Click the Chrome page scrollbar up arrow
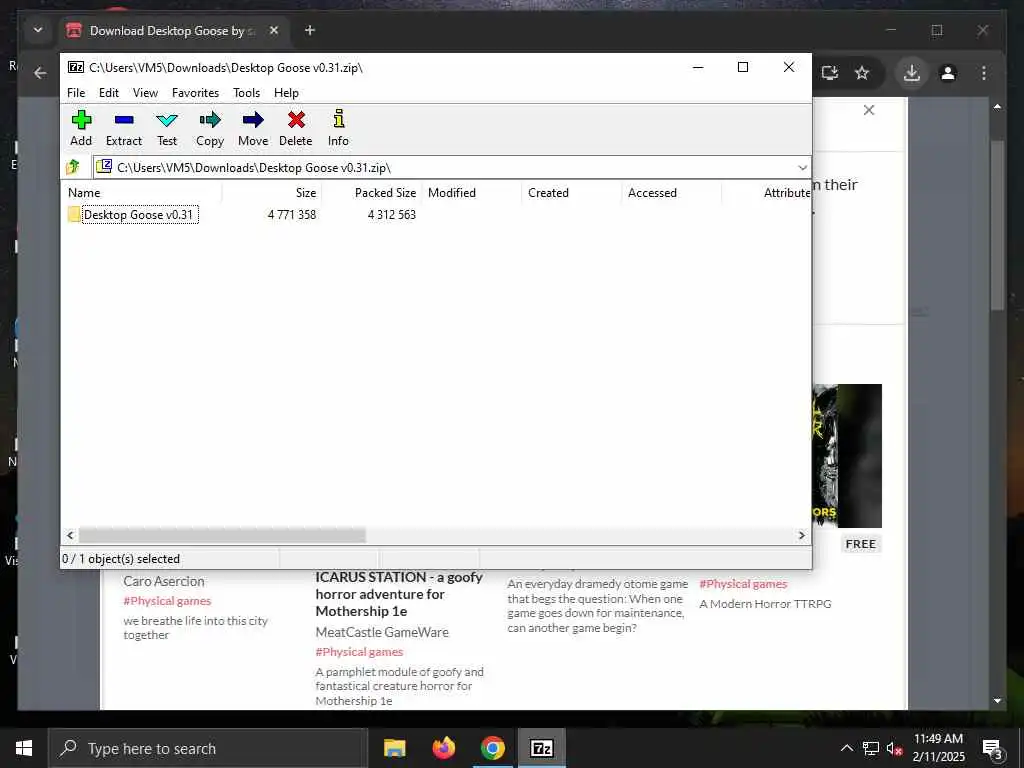The image size is (1024, 768). coord(997,106)
